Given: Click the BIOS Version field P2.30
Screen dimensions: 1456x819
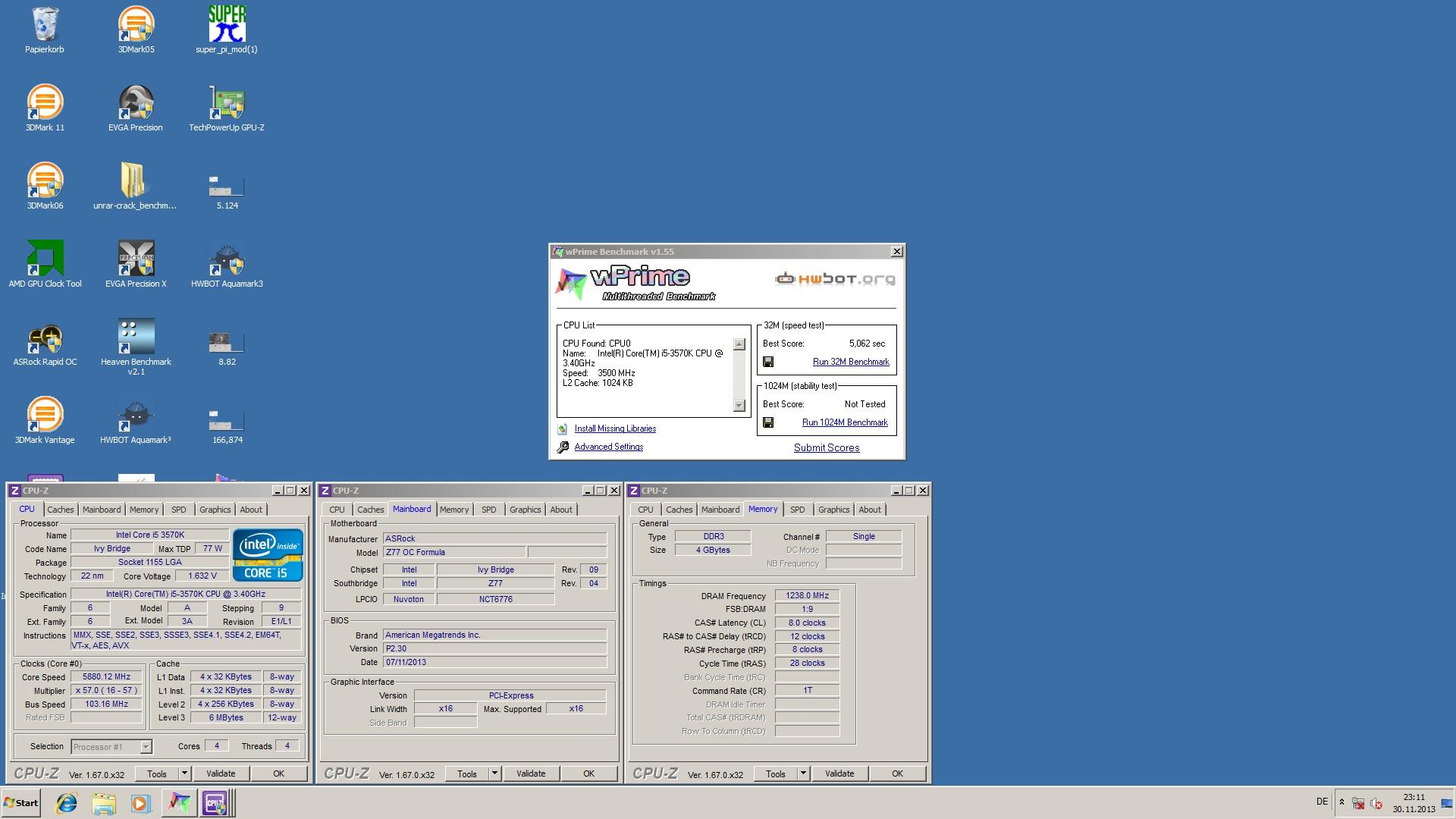Looking at the screenshot, I should [494, 649].
